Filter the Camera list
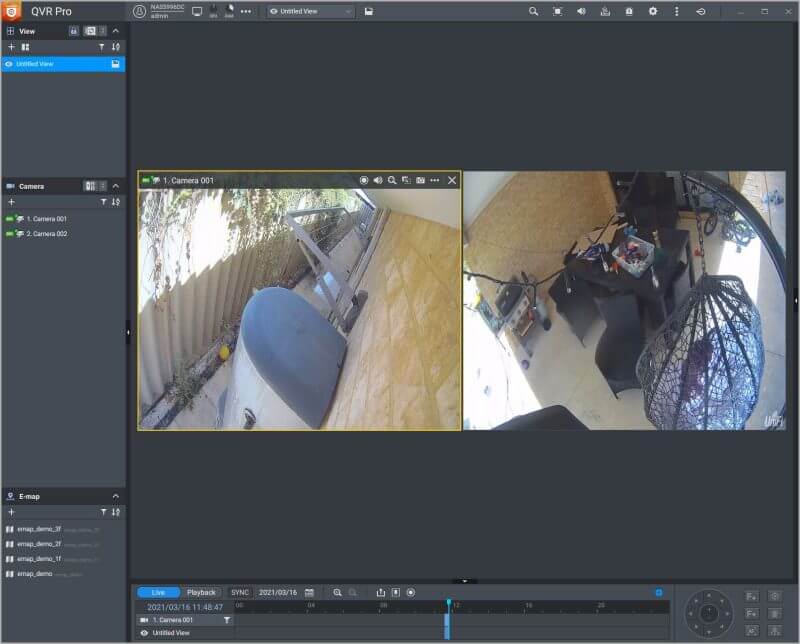 102,202
